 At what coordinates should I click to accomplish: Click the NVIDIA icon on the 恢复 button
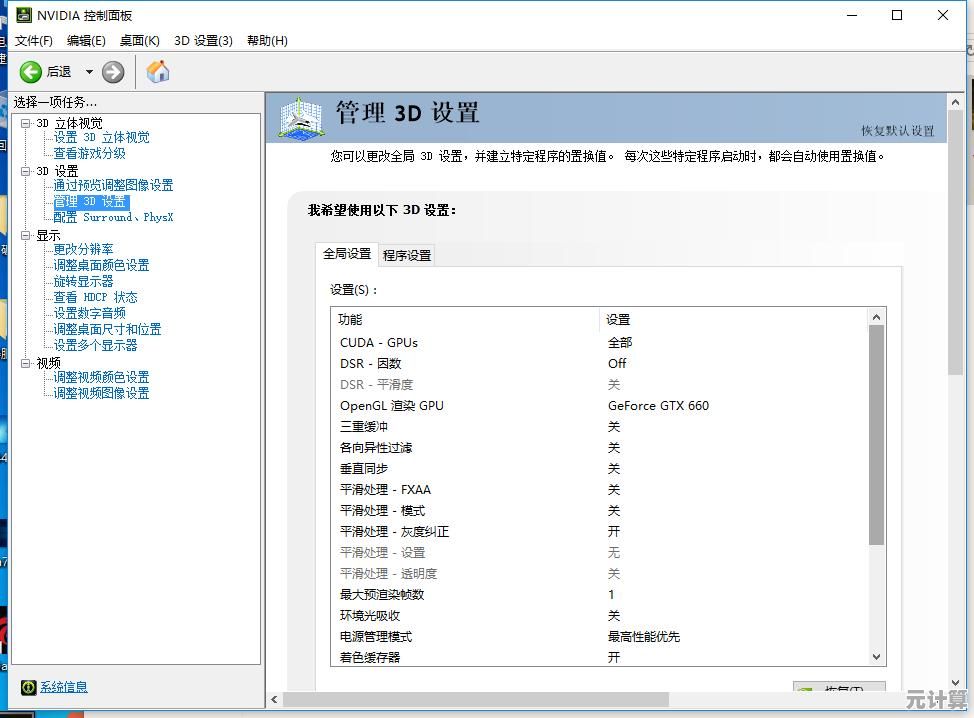pyautogui.click(x=806, y=690)
